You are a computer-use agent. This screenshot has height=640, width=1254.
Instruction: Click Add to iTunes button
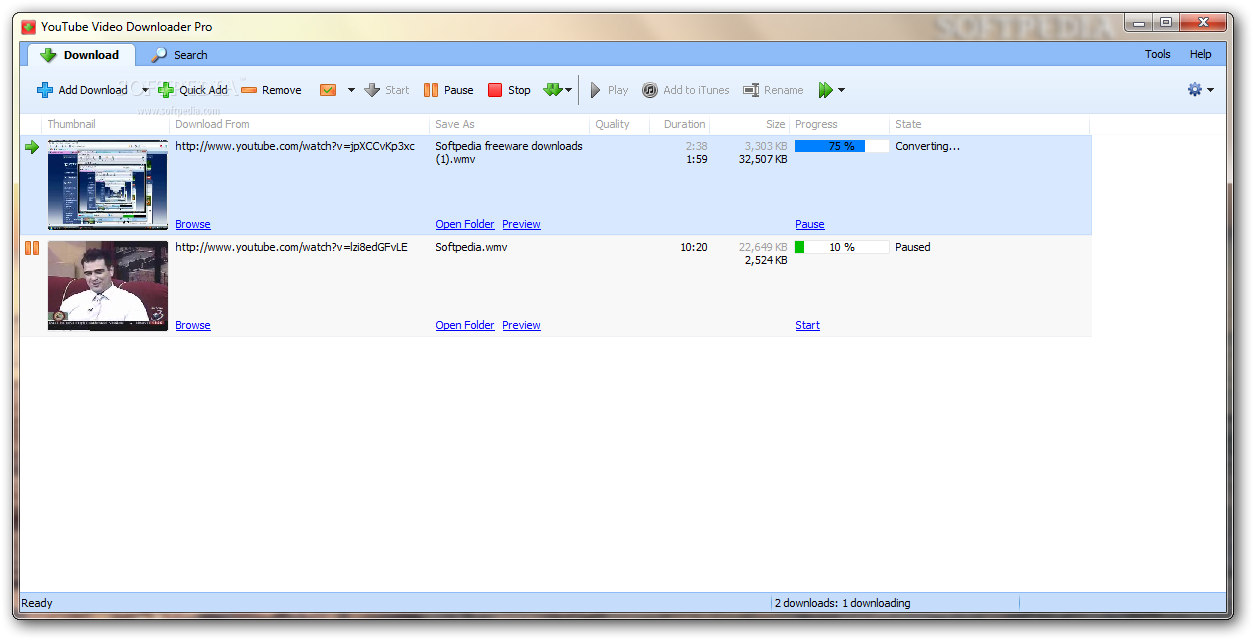686,90
